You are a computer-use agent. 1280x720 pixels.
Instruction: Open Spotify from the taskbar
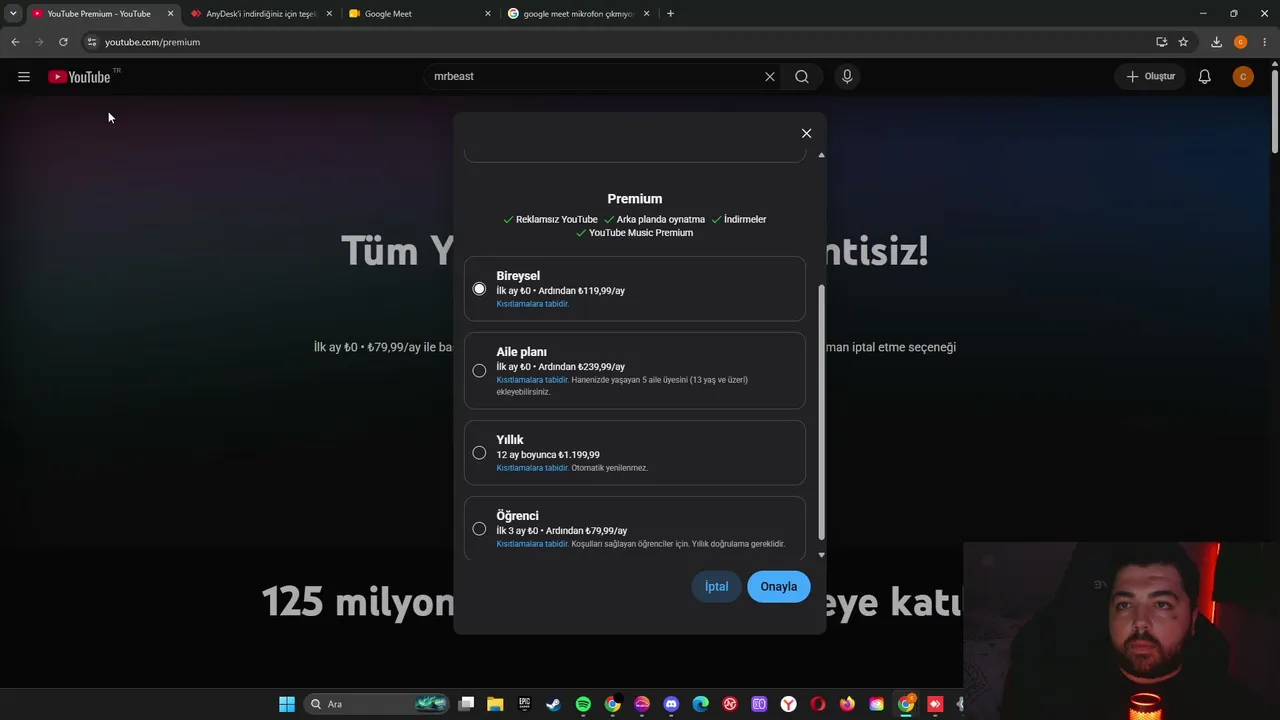pyautogui.click(x=583, y=704)
